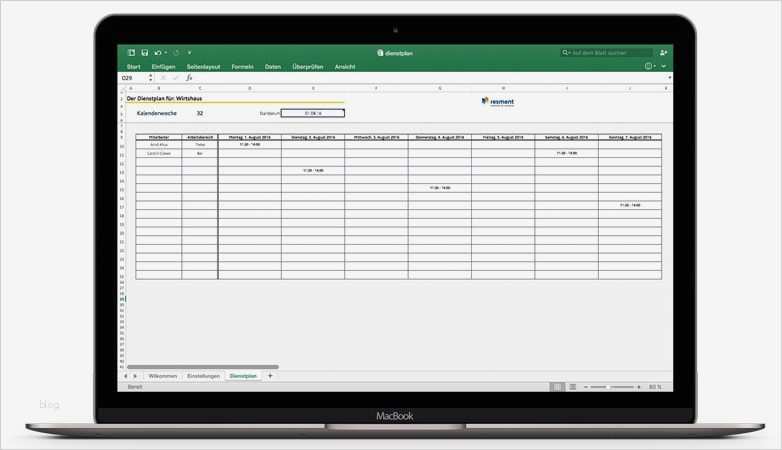This screenshot has height=450, width=782.
Task: Focus the sheet search field
Action: (606, 52)
